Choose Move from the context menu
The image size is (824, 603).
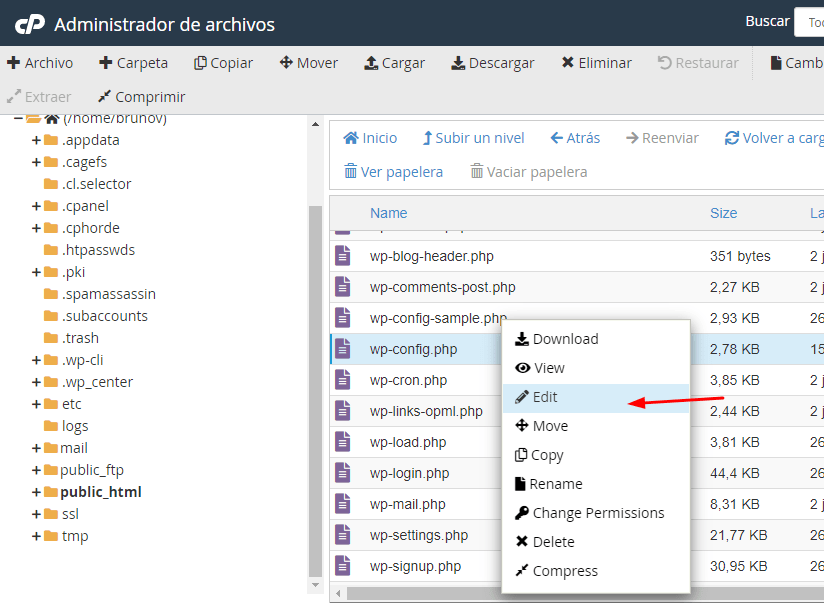pos(595,426)
